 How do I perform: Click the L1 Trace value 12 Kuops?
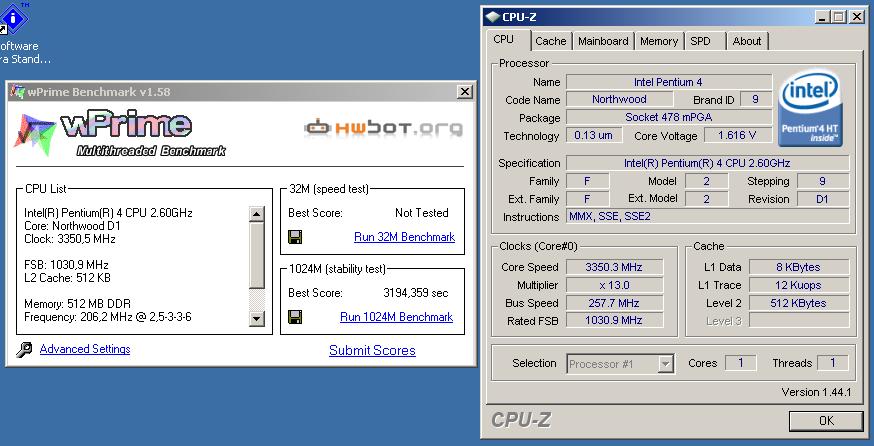pyautogui.click(x=799, y=285)
